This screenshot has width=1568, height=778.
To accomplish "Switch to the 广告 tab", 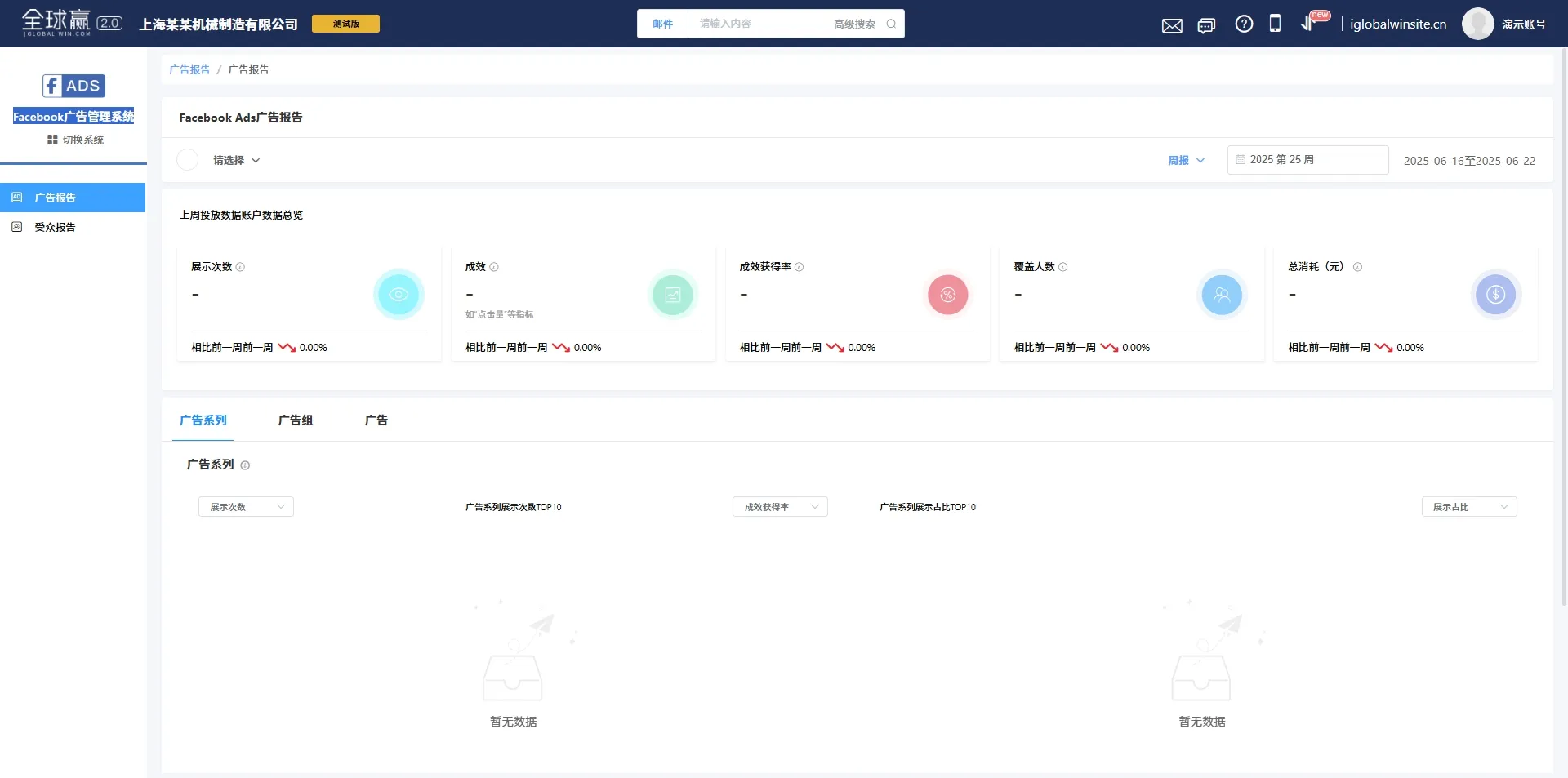I will (x=376, y=420).
